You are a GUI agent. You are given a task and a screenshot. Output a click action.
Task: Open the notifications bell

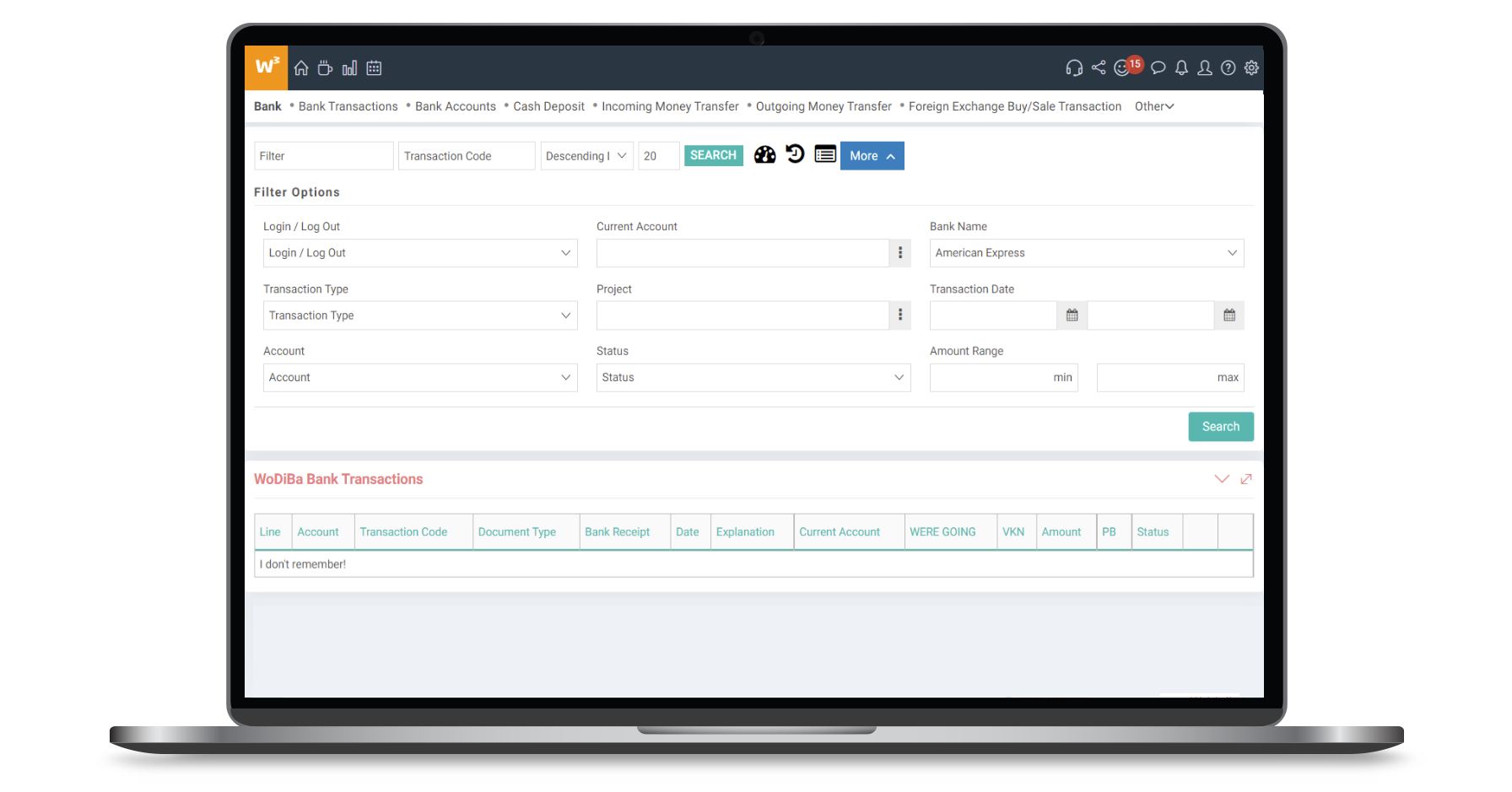(1181, 68)
